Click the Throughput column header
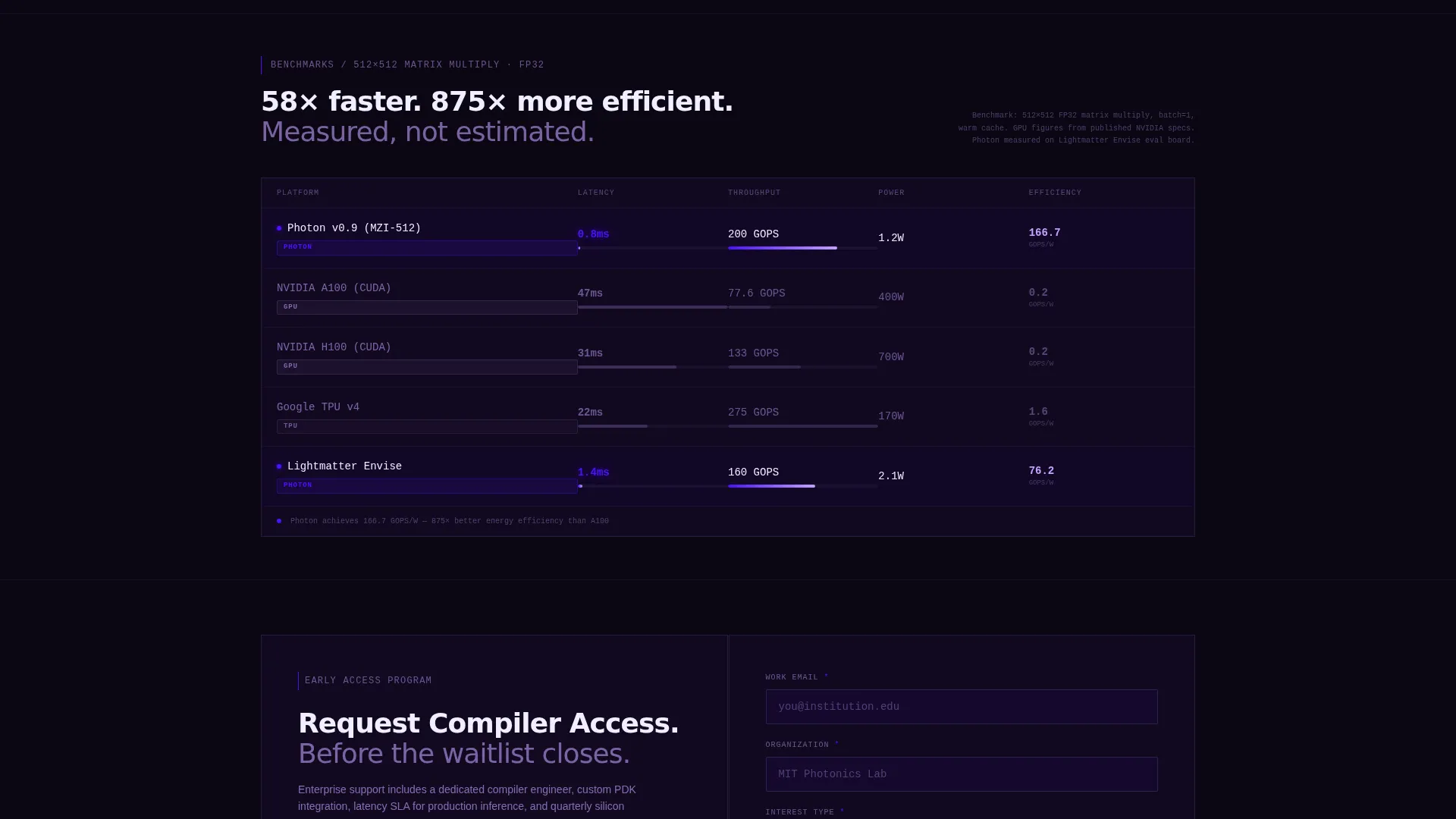The width and height of the screenshot is (1456, 819). (x=754, y=193)
